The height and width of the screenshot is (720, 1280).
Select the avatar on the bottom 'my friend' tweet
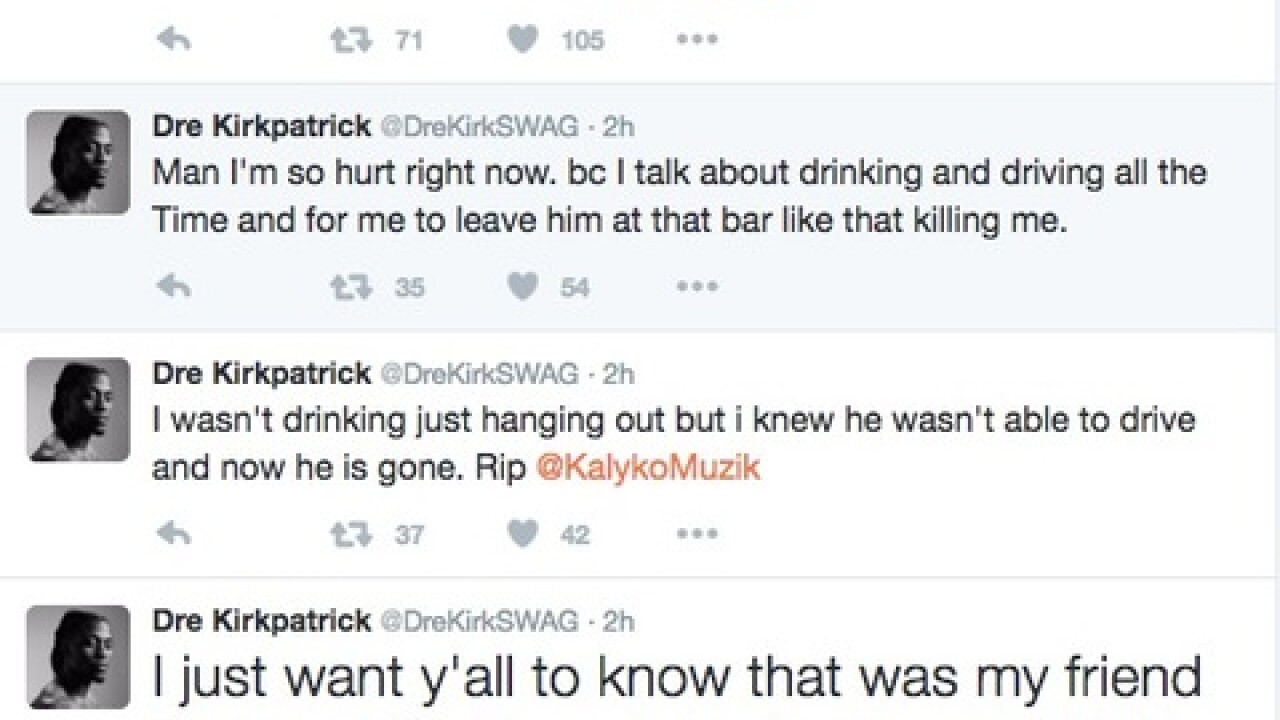(x=77, y=657)
